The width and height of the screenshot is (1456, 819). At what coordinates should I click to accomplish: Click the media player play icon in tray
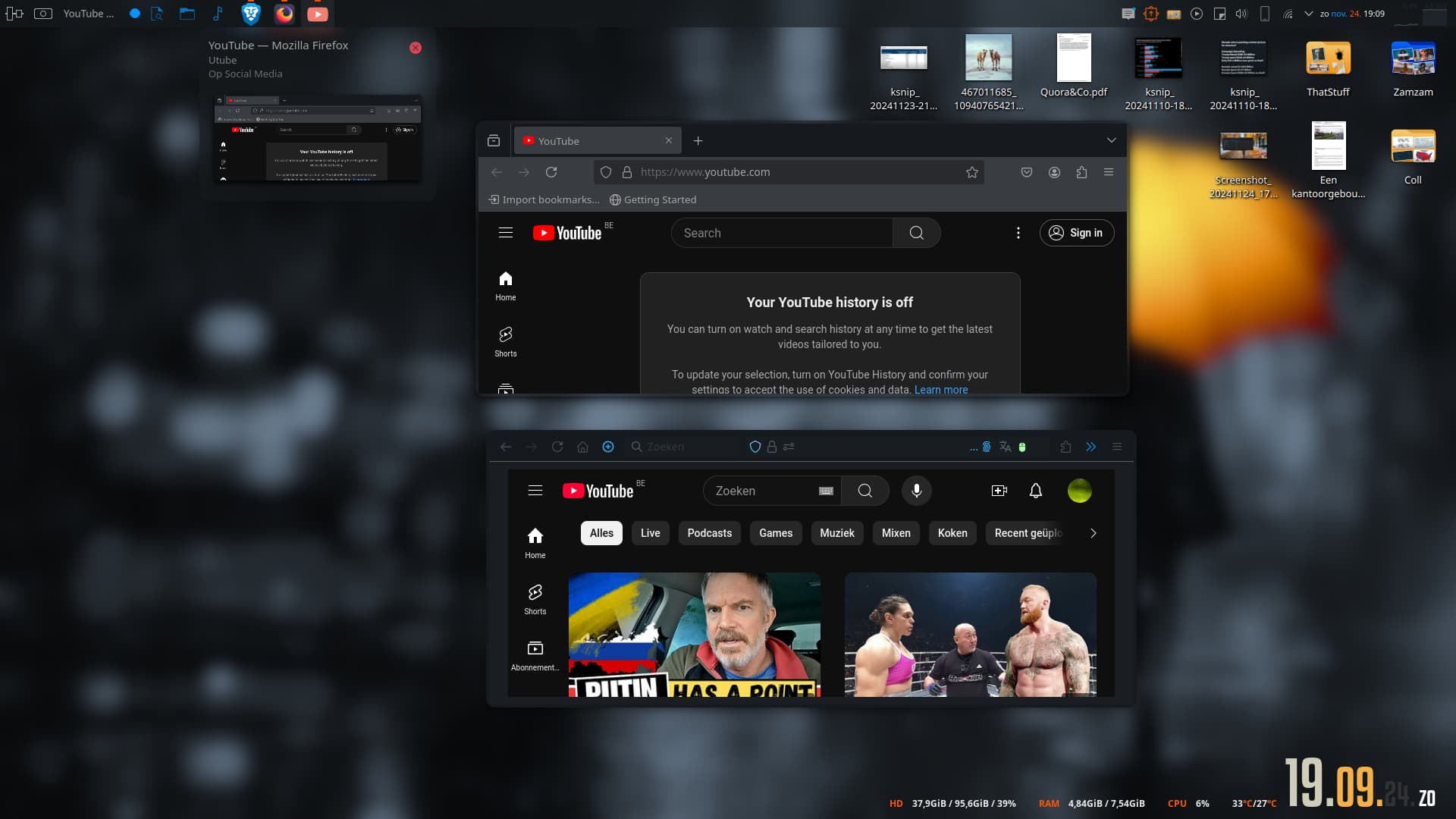[x=1197, y=14]
